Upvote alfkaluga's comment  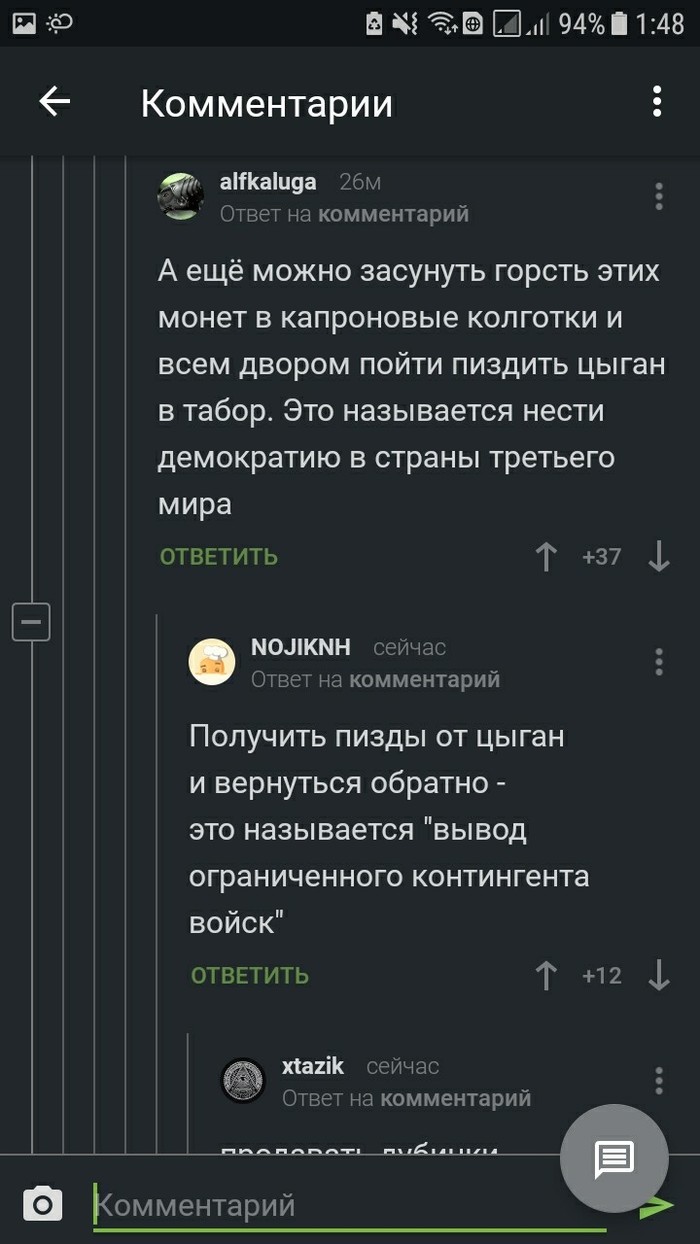pos(546,557)
